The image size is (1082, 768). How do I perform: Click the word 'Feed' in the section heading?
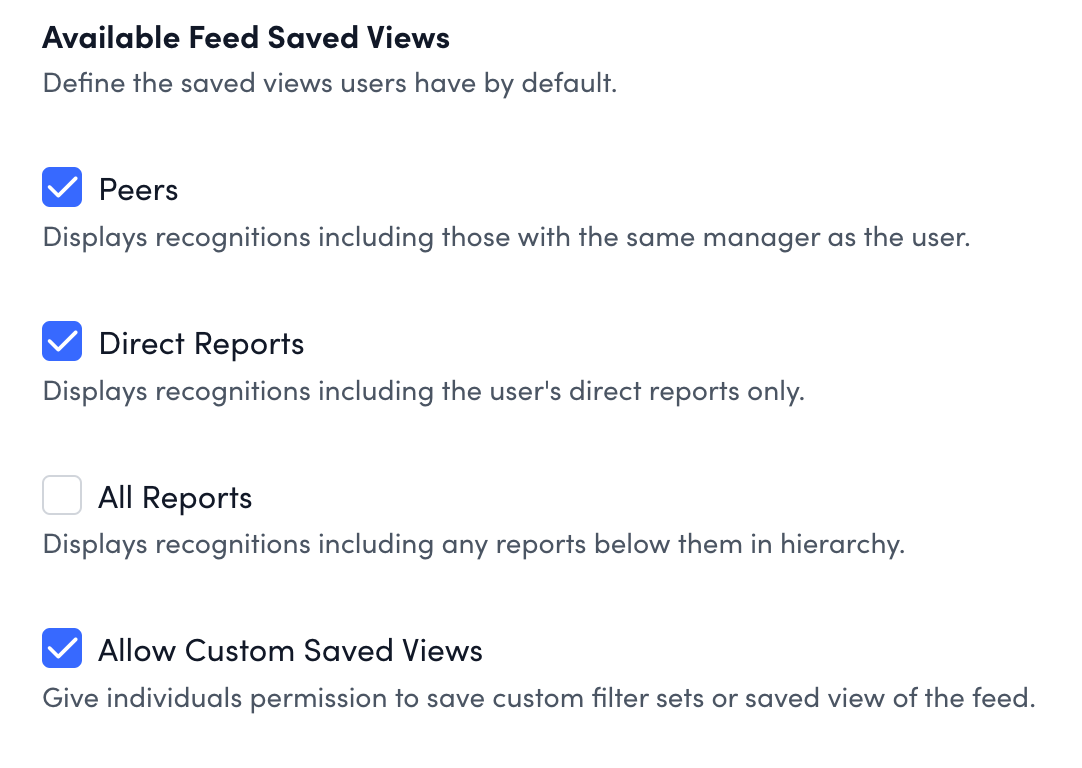click(x=220, y=39)
